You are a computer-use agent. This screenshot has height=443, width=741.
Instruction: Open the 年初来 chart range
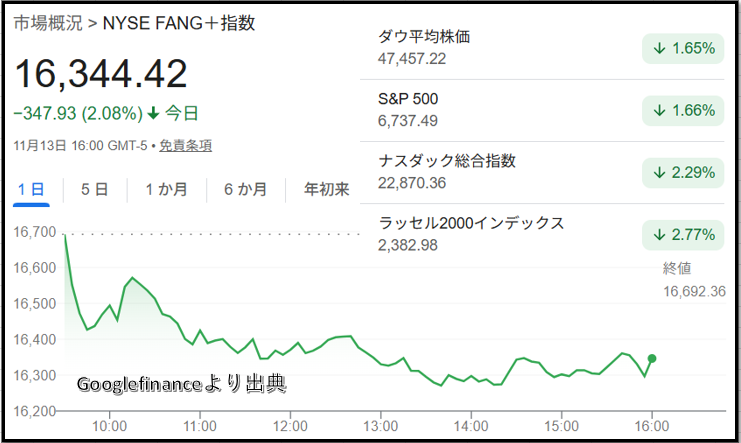click(326, 189)
